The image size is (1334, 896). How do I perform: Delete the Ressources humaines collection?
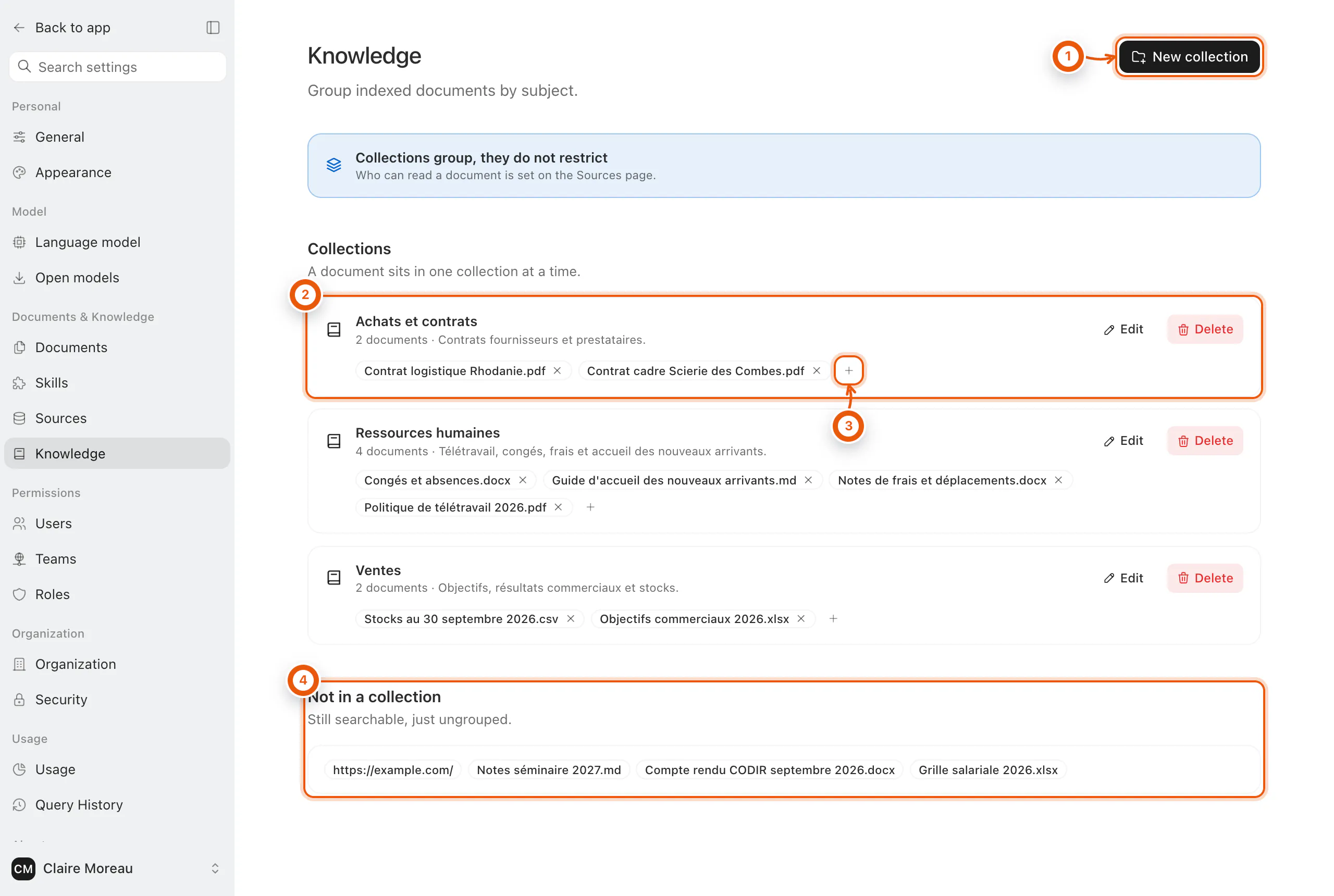pyautogui.click(x=1205, y=441)
